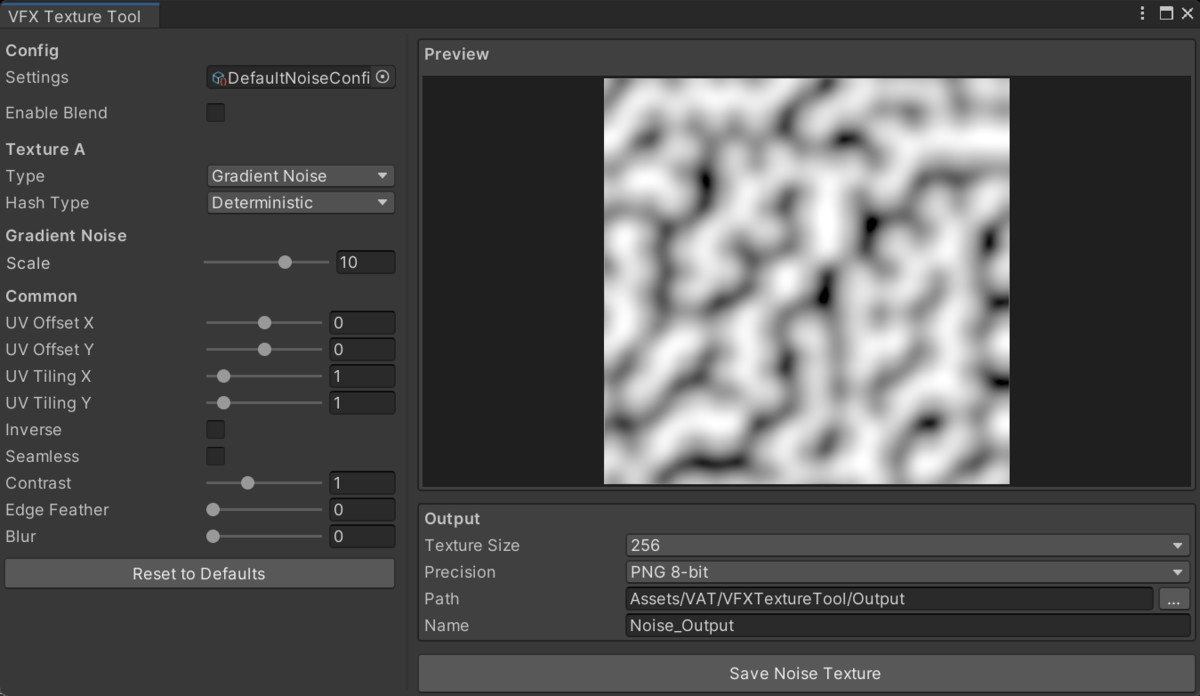Browse for output path with the ... button
Screen dimensions: 1200x696
(1174, 599)
